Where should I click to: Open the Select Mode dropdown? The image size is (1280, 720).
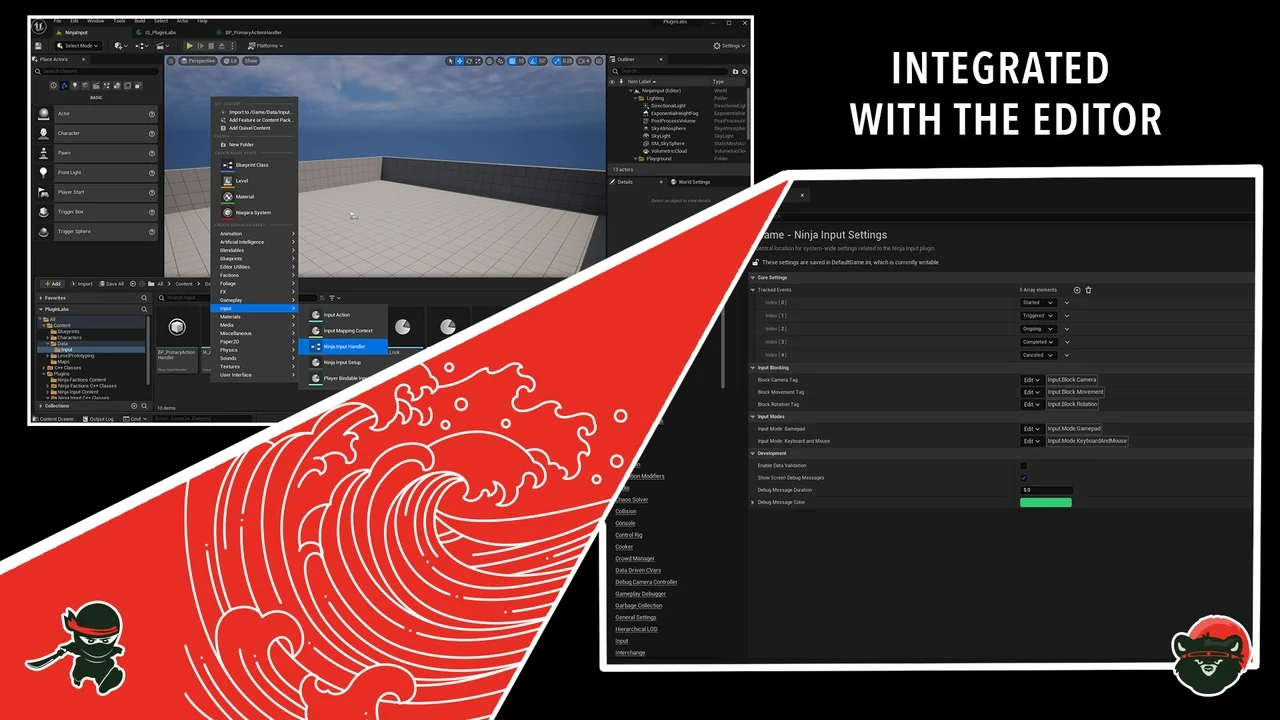[78, 46]
